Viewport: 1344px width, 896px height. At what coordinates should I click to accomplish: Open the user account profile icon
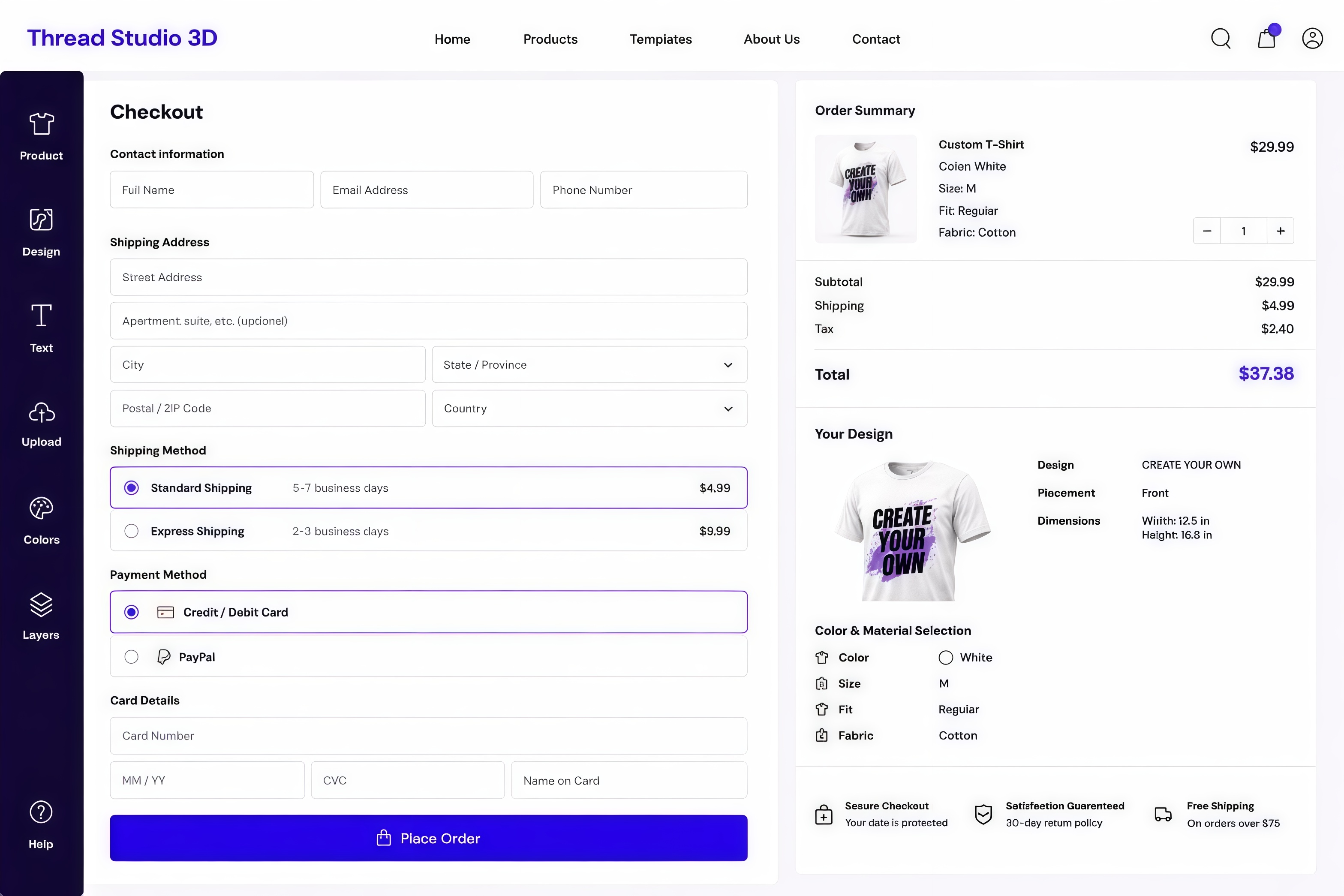(x=1313, y=39)
